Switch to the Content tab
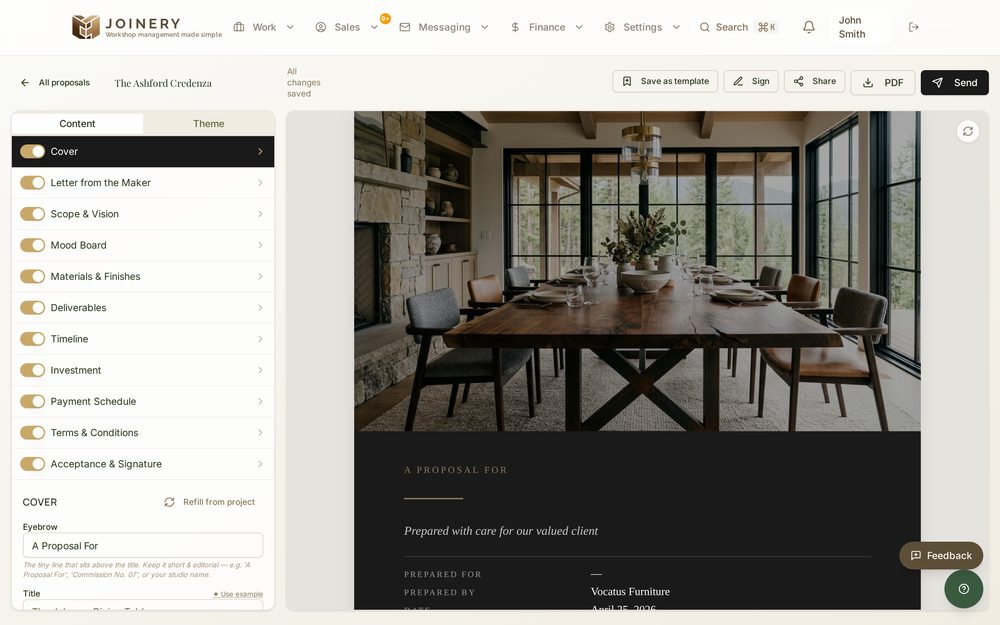 point(77,124)
